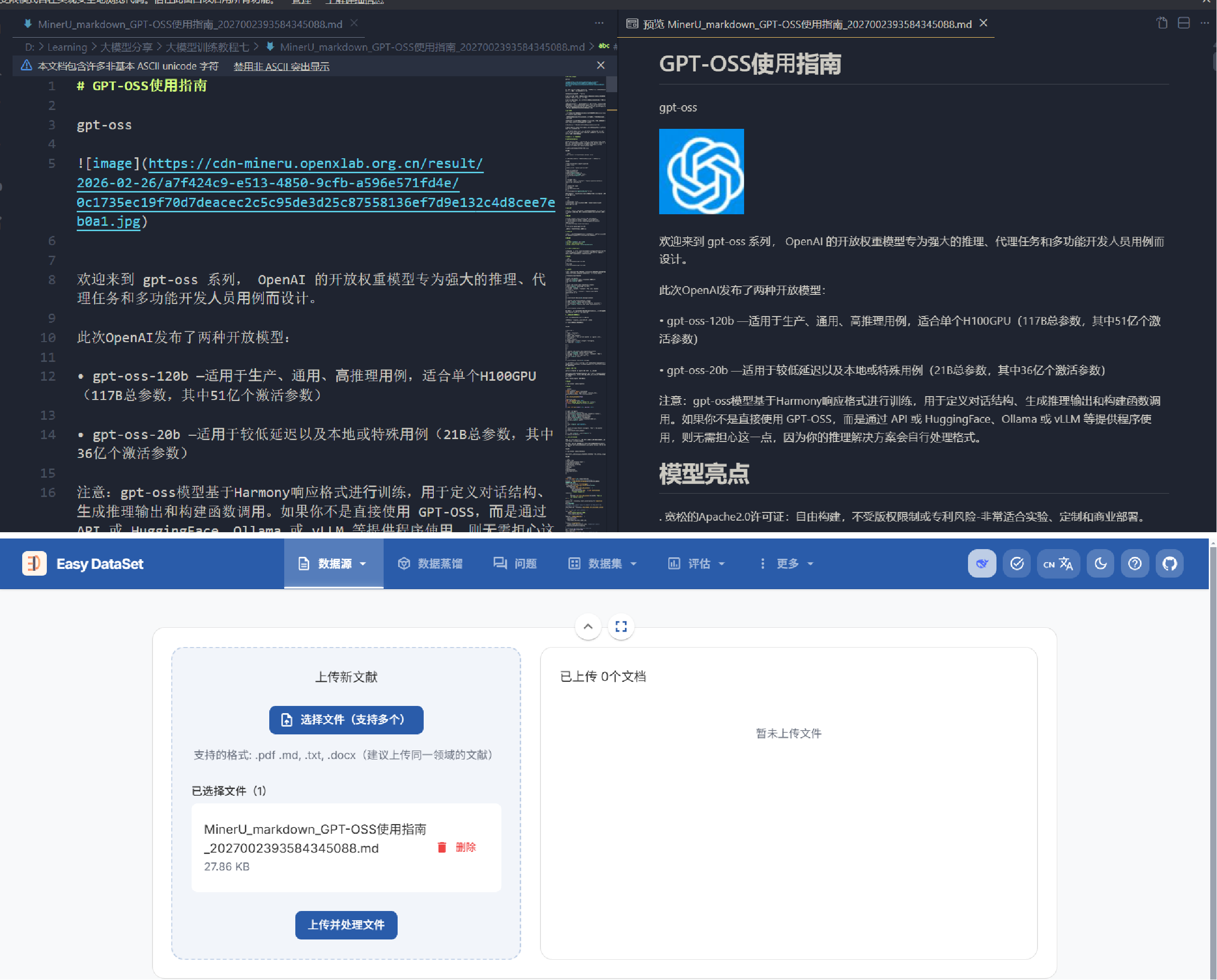Select the whale model icon in the navbar

[x=982, y=564]
